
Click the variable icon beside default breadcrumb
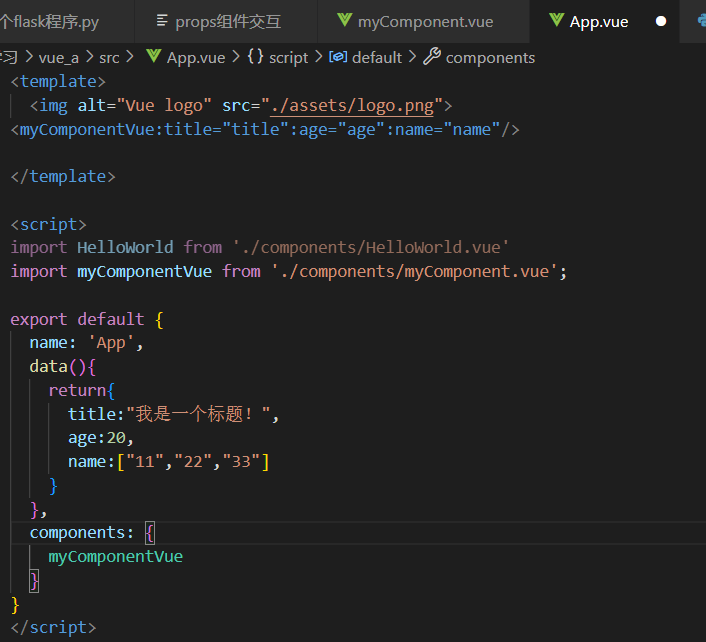[x=338, y=57]
